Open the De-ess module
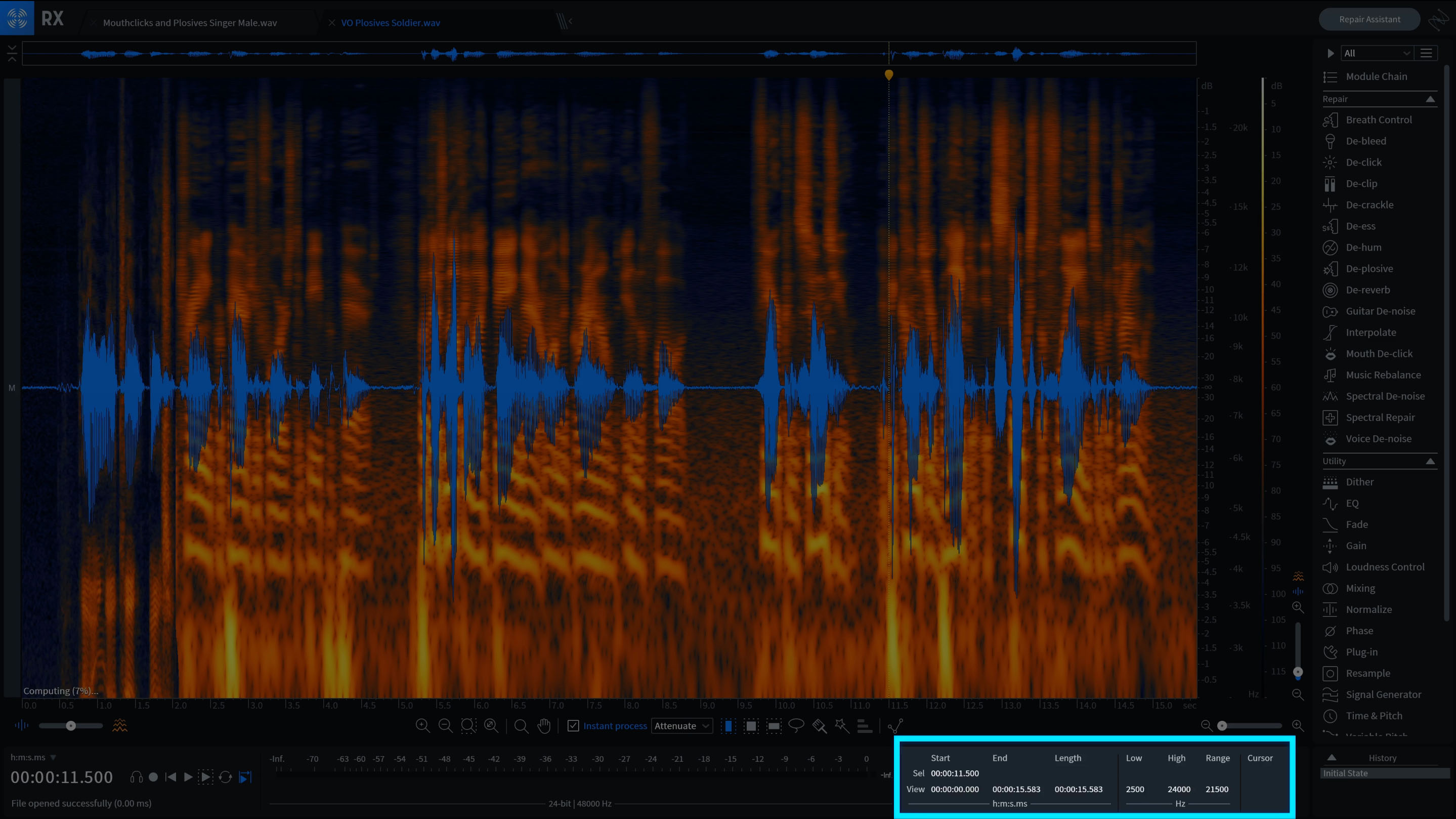 tap(1349, 226)
